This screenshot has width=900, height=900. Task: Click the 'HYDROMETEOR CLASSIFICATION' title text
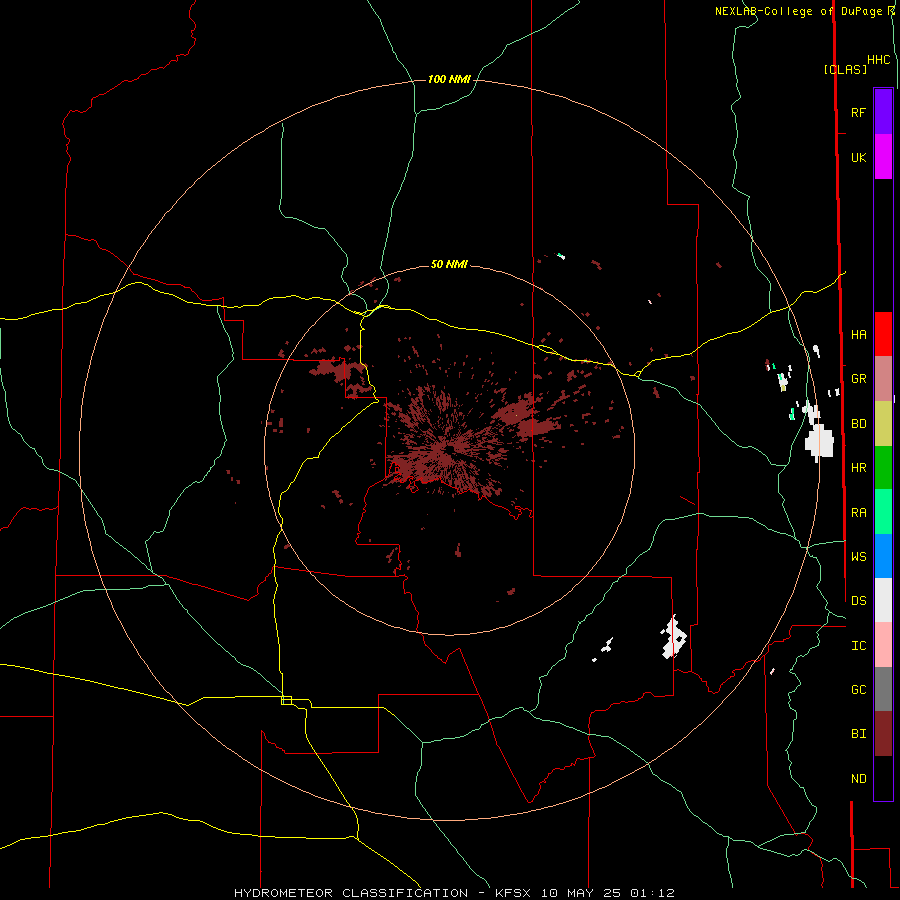tap(351, 893)
